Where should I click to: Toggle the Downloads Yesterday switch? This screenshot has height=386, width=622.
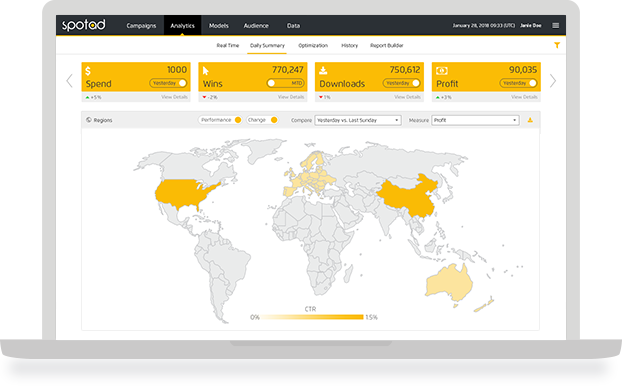[401, 83]
